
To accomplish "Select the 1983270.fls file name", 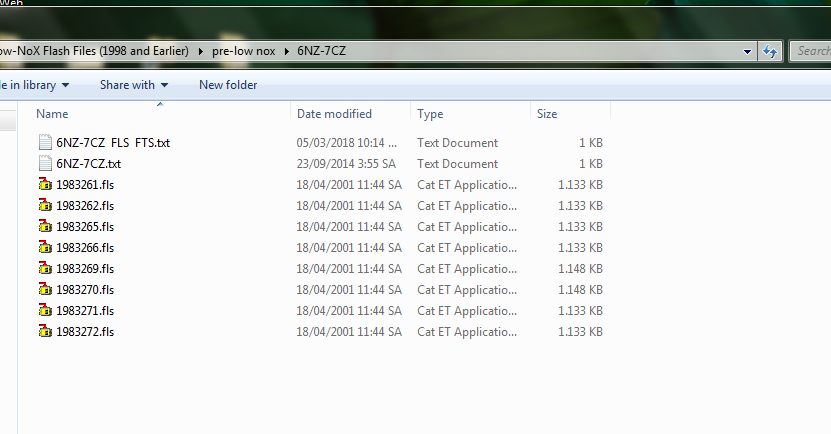I will 85,290.
